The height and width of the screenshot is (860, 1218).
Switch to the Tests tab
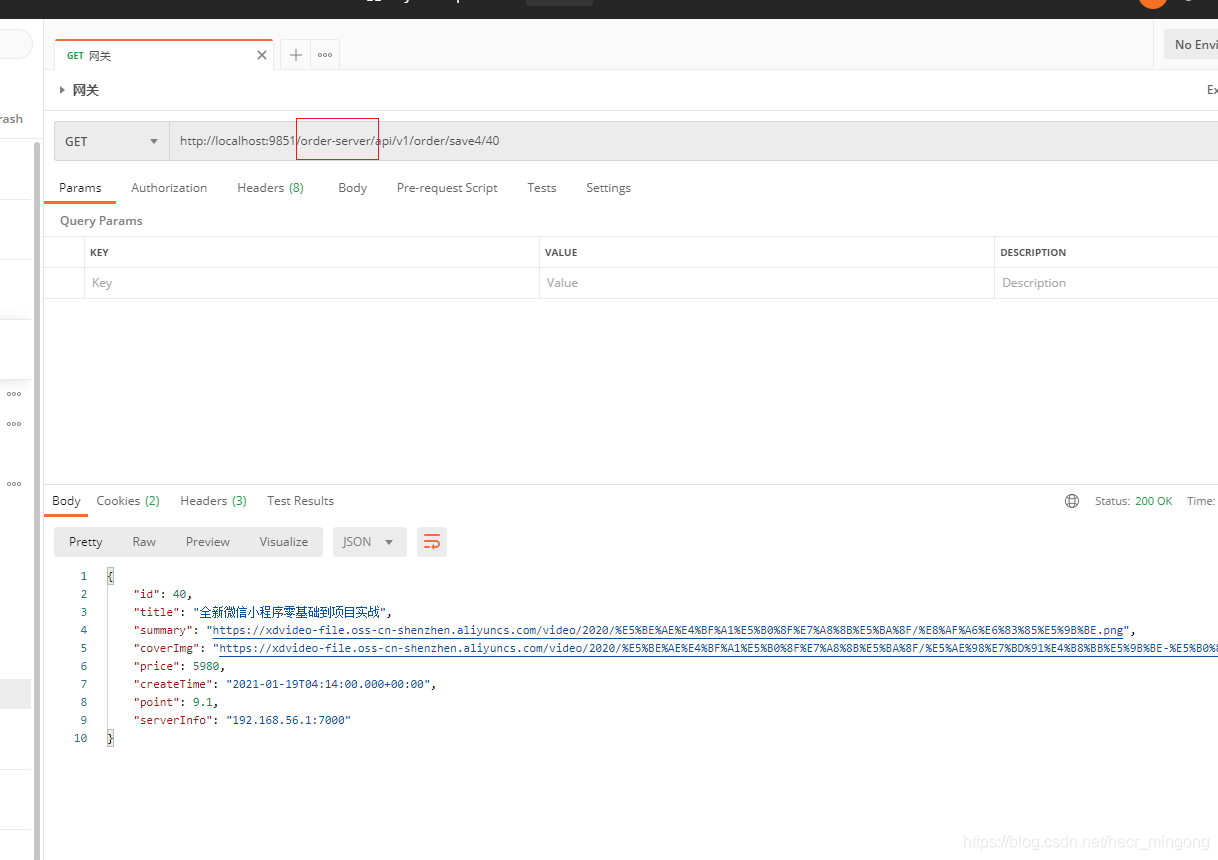click(x=542, y=188)
